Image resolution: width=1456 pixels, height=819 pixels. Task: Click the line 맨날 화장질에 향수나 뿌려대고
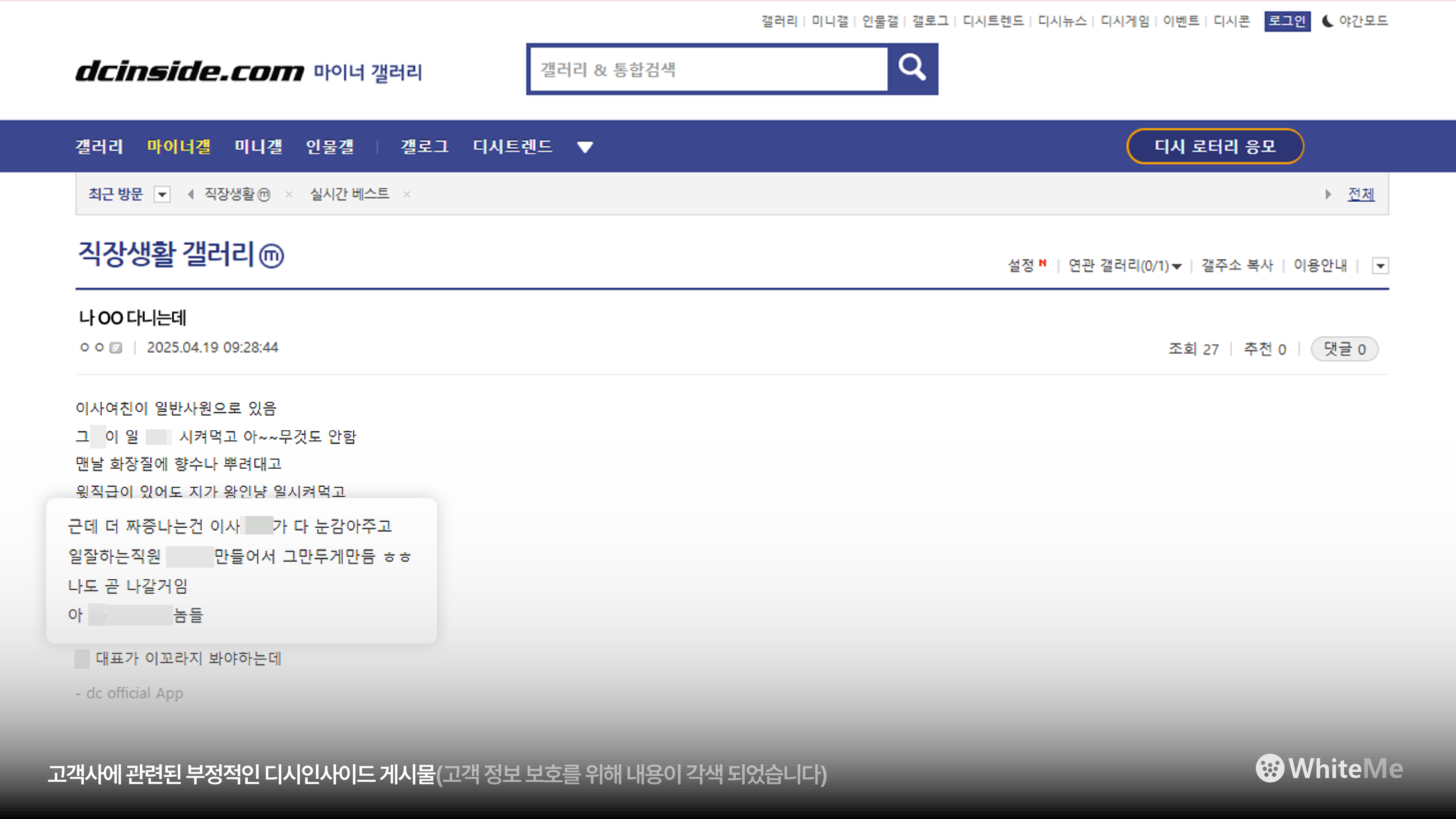179,464
